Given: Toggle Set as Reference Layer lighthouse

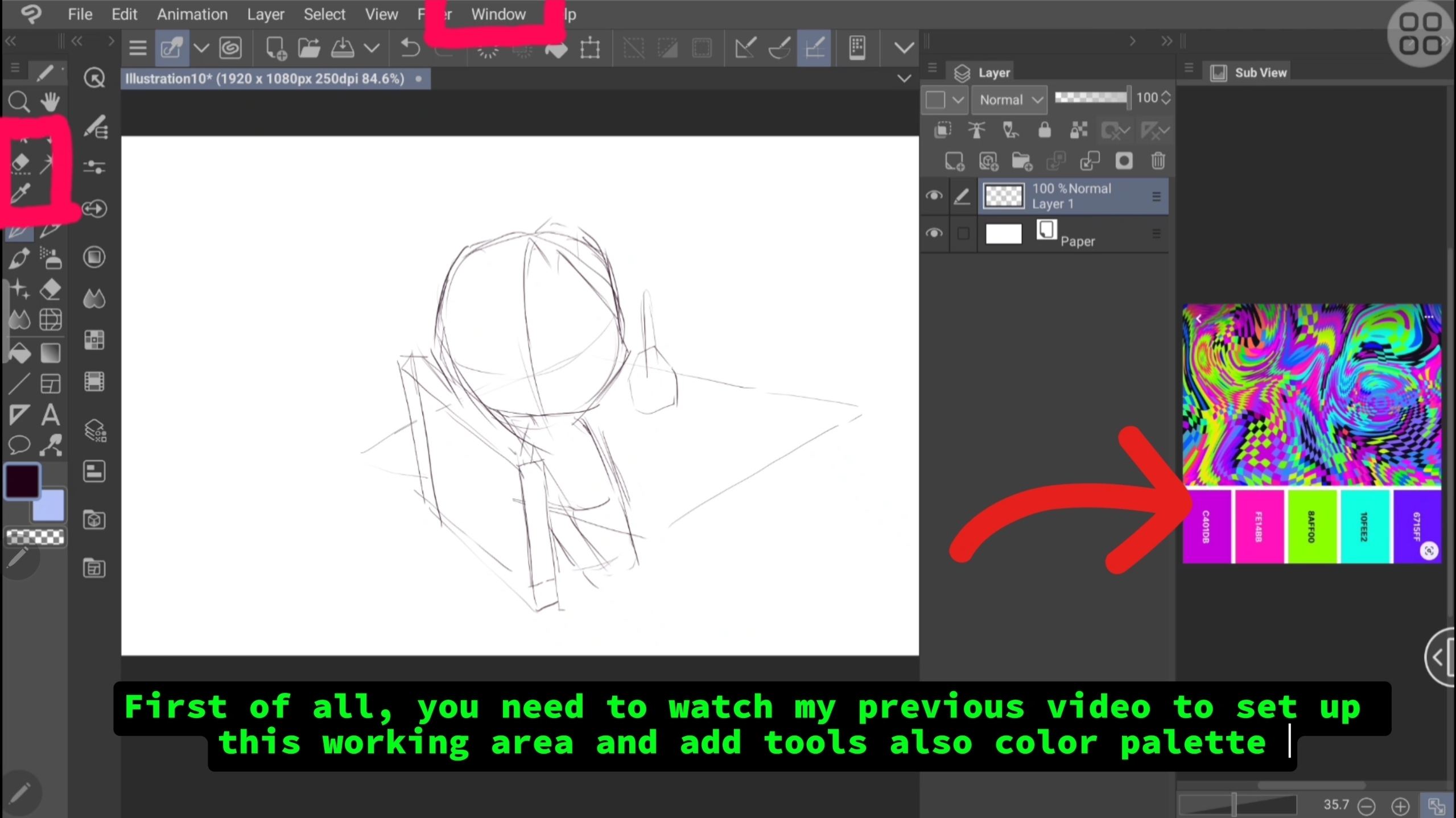Looking at the screenshot, I should pyautogui.click(x=976, y=130).
